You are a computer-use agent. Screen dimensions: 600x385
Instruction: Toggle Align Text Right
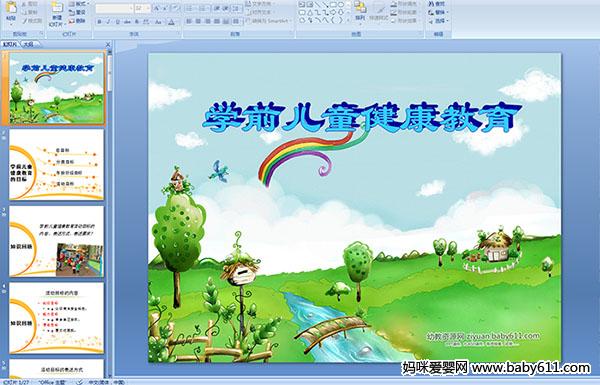pos(207,21)
